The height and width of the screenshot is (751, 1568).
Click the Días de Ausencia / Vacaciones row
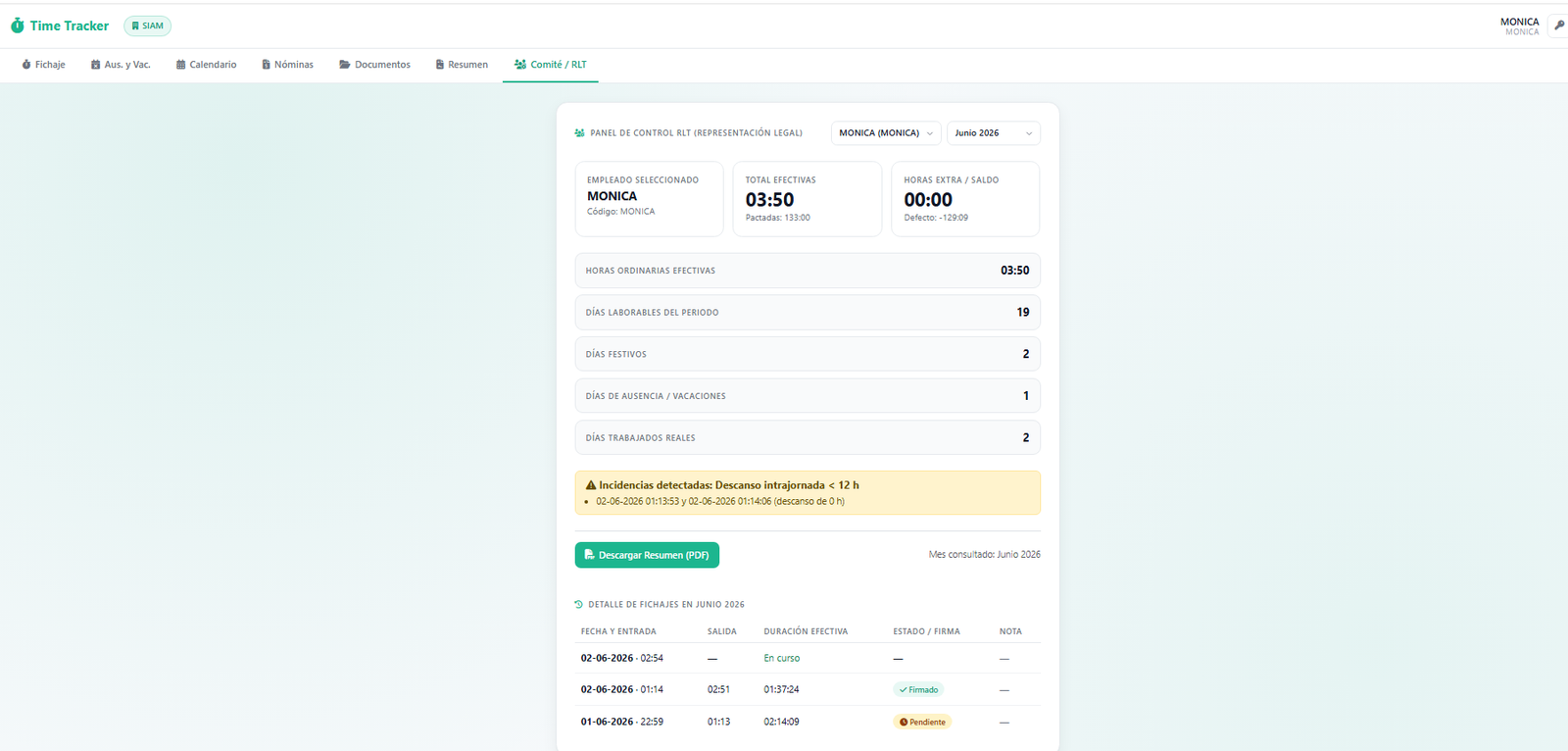coord(808,396)
